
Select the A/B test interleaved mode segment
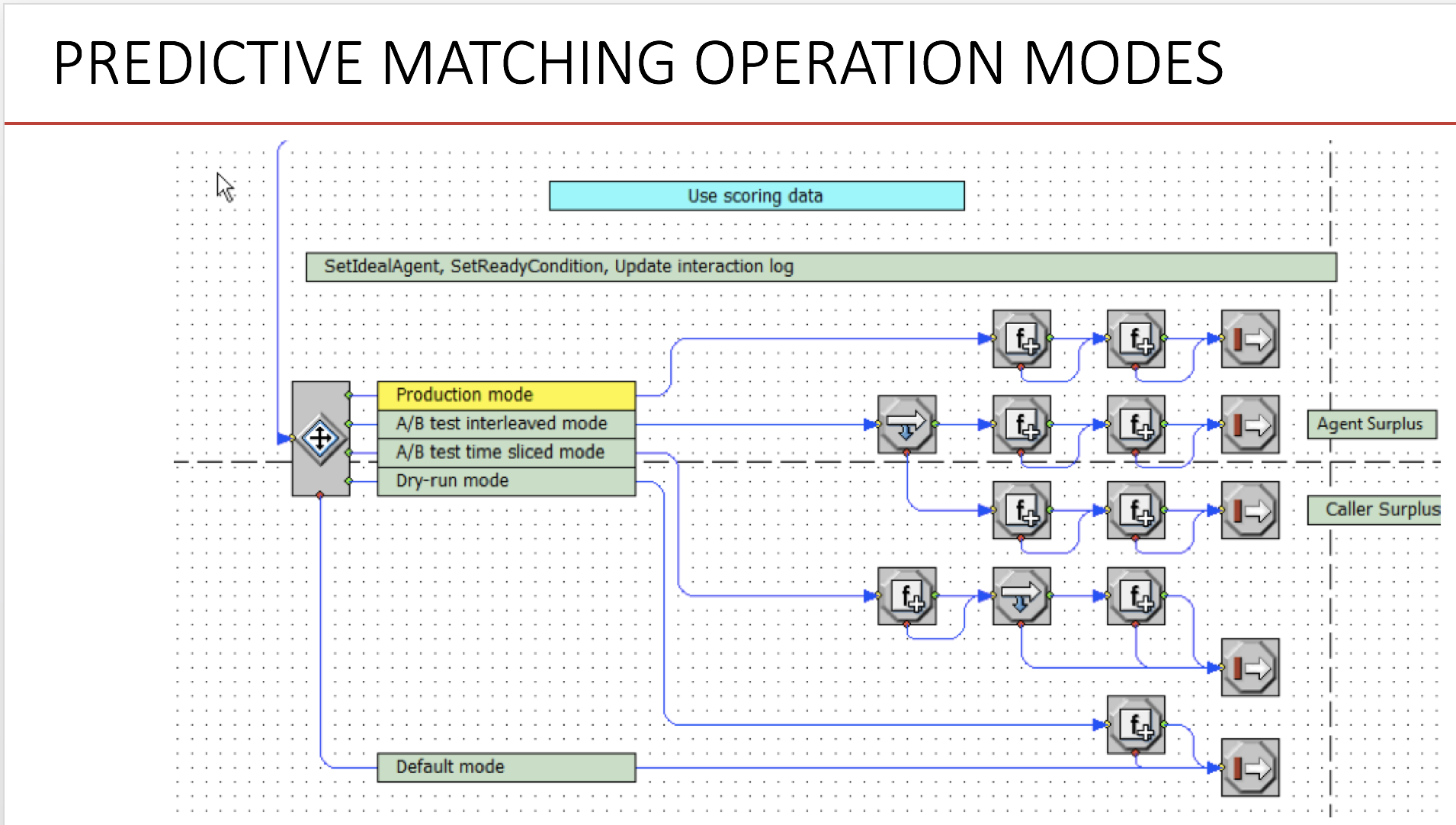tap(506, 424)
